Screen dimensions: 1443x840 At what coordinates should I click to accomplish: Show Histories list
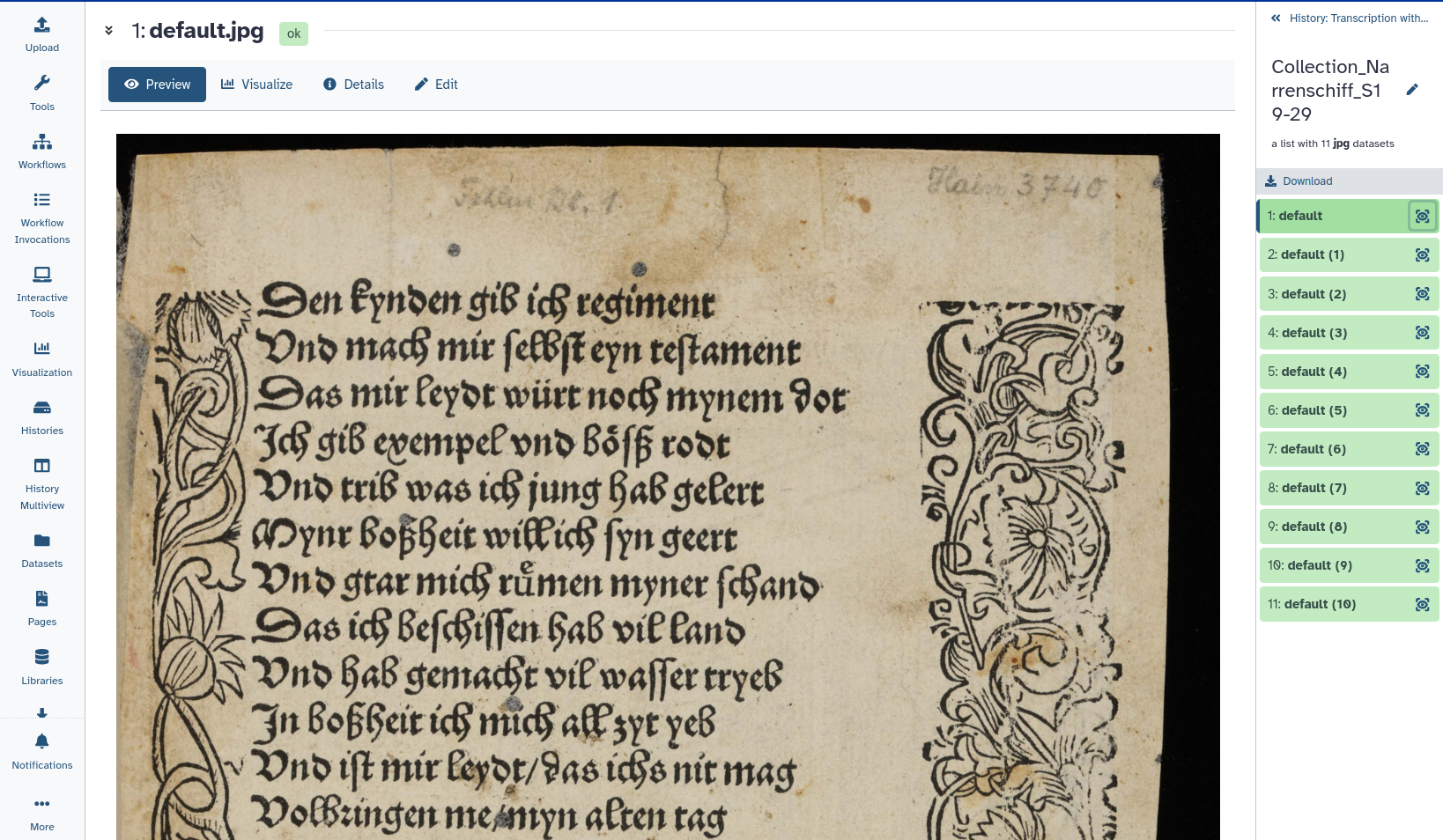tap(42, 417)
